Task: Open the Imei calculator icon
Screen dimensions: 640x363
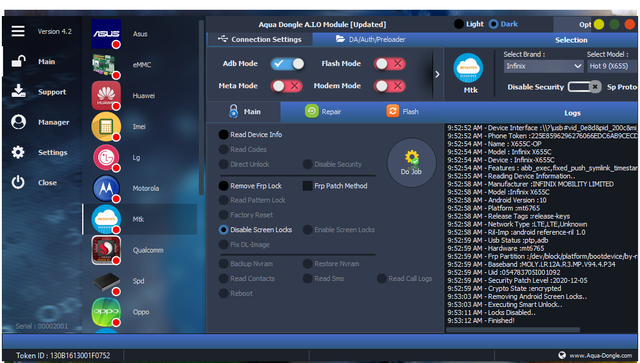Action: tap(106, 127)
